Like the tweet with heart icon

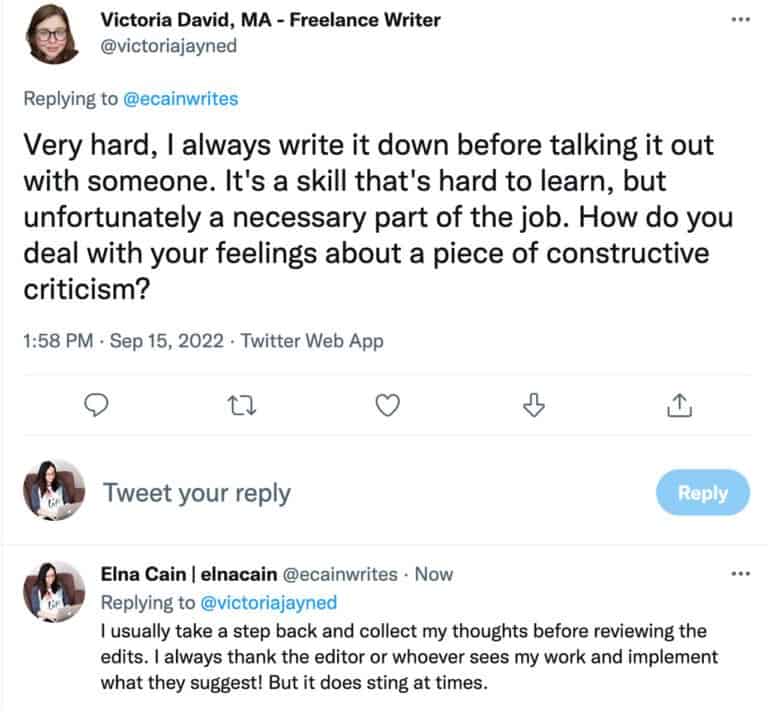click(386, 405)
